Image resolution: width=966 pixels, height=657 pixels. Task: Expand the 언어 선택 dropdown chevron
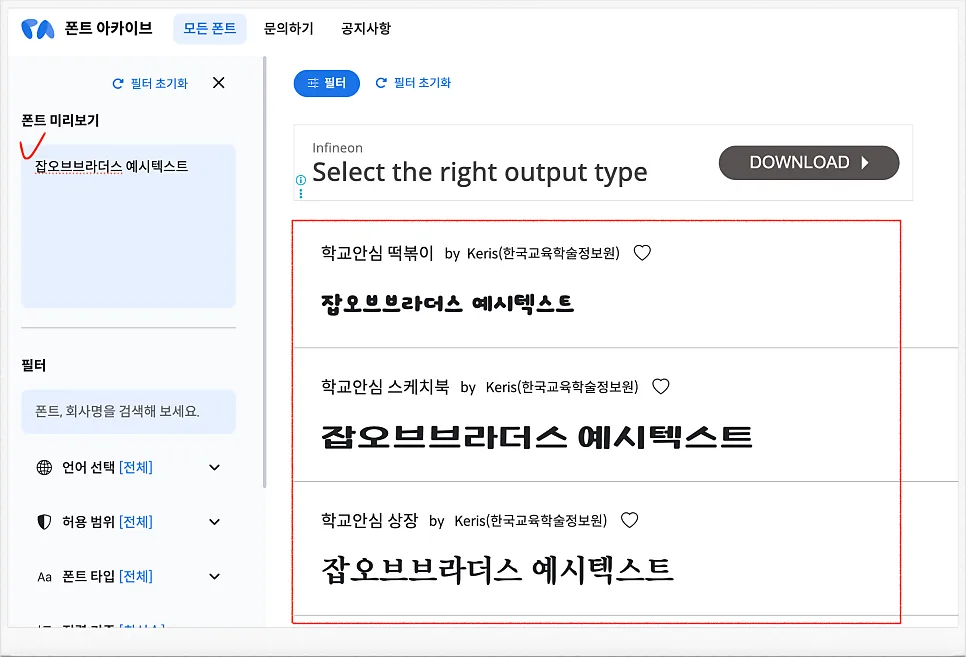point(214,467)
